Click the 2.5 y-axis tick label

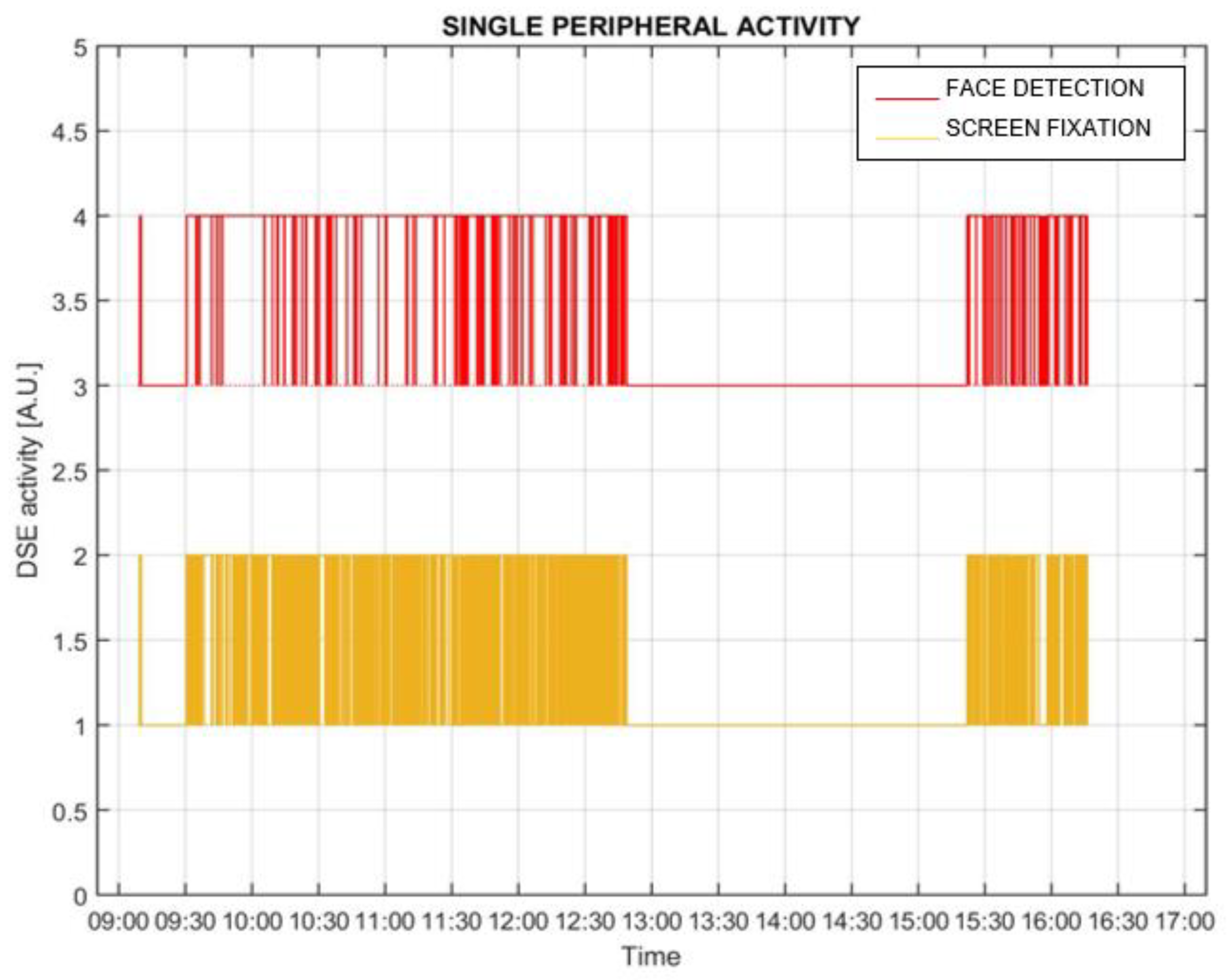click(70, 472)
